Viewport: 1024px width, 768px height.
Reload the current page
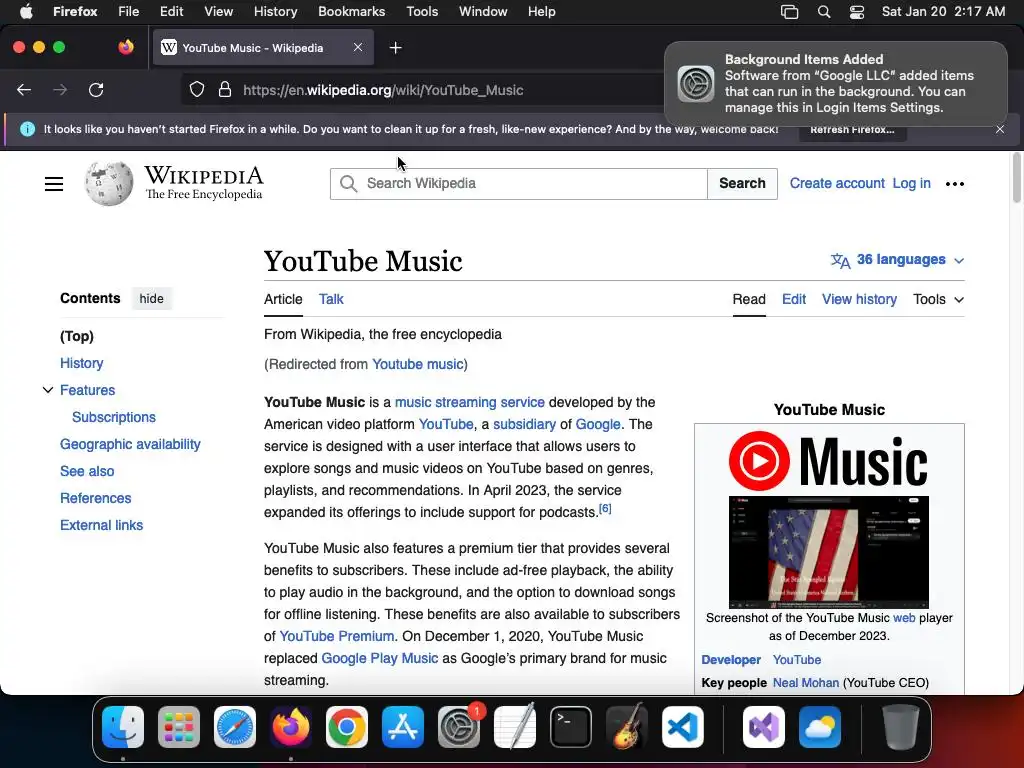coord(96,90)
